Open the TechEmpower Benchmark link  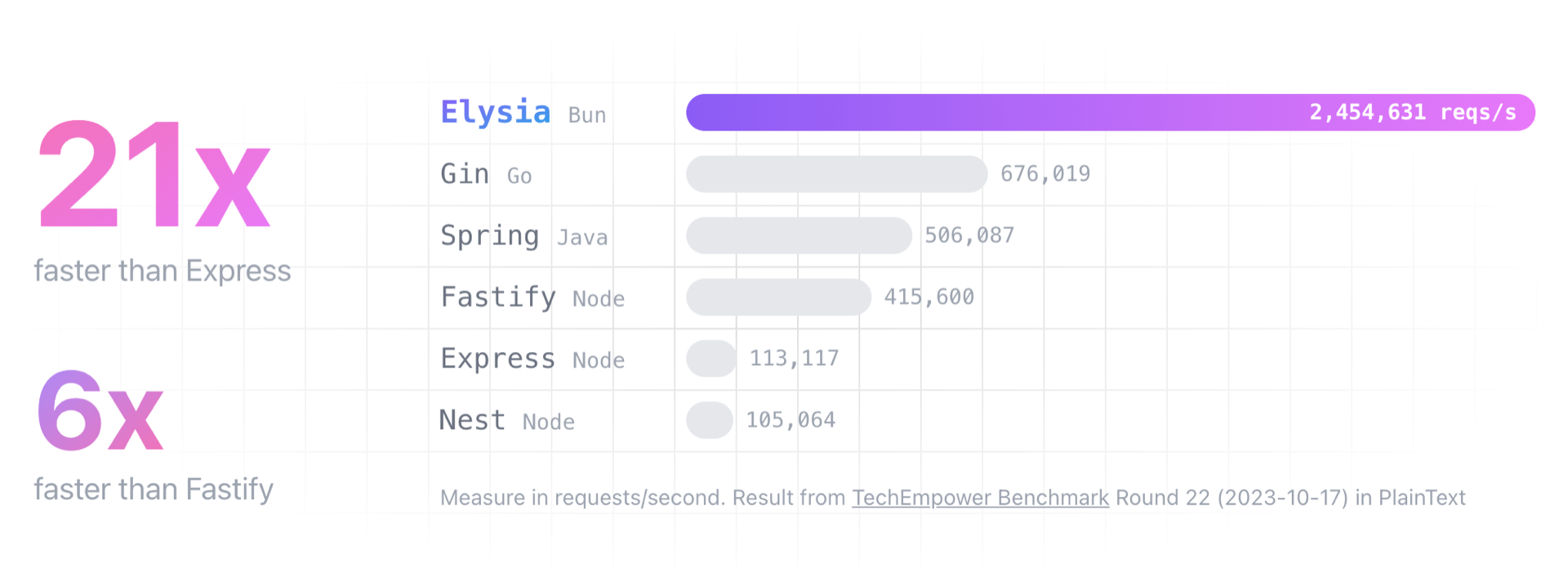[x=980, y=498]
